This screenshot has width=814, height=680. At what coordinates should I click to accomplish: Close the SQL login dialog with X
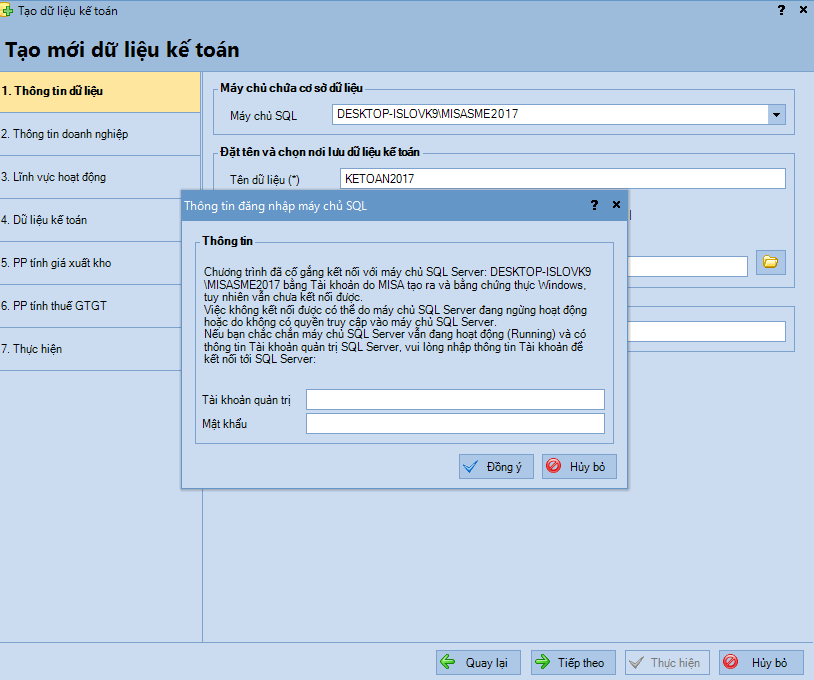click(616, 204)
